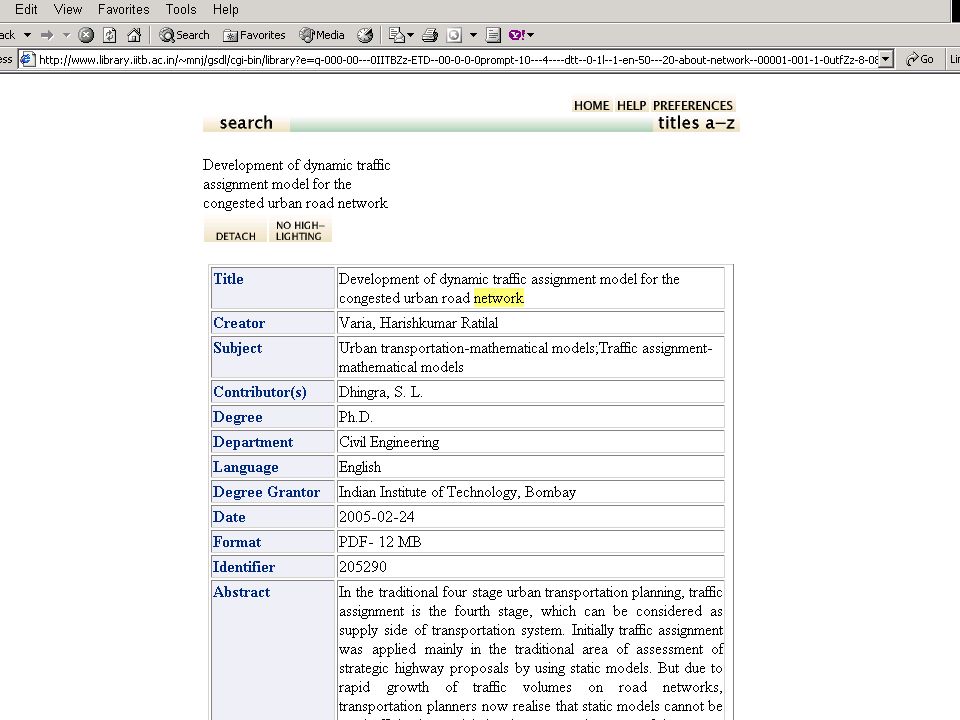Expand the Yahoo! dropdown arrow

click(530, 35)
